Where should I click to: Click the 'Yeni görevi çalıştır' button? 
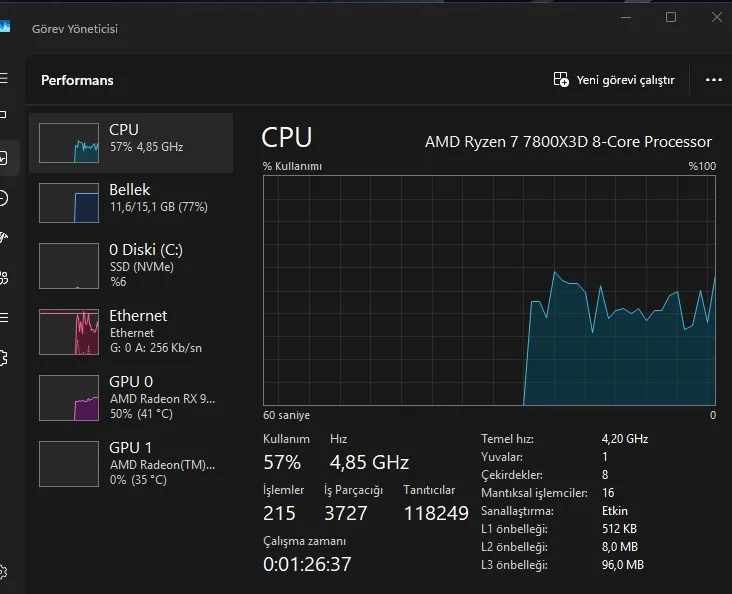point(615,80)
